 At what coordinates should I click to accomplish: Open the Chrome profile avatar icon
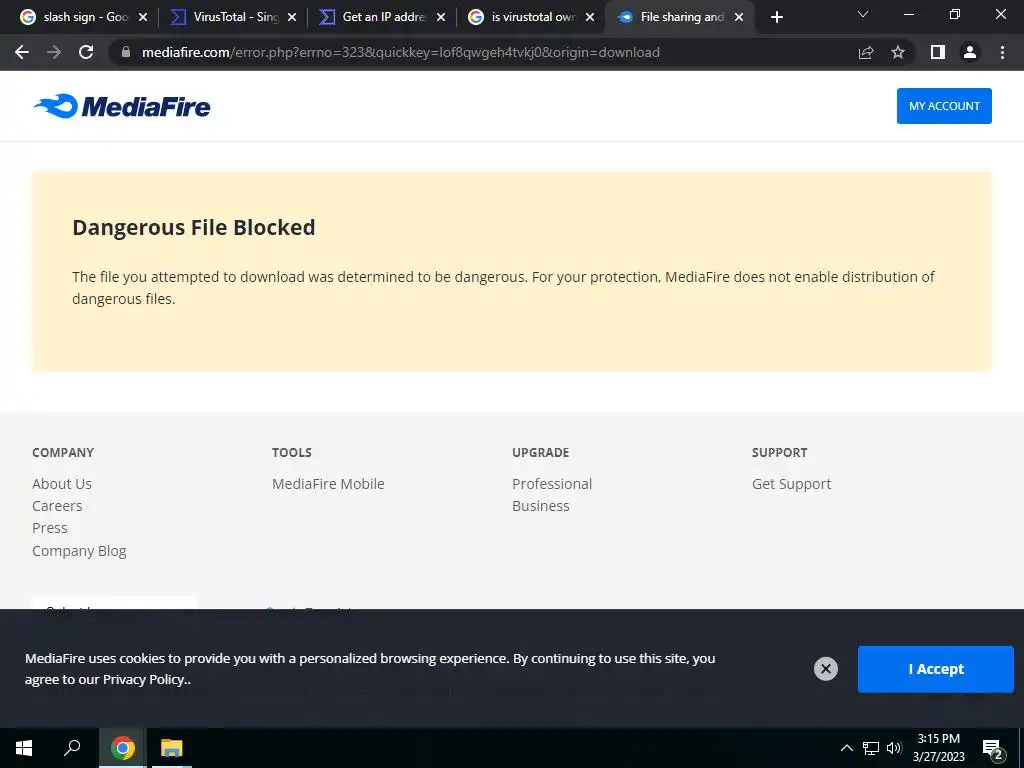[x=970, y=52]
